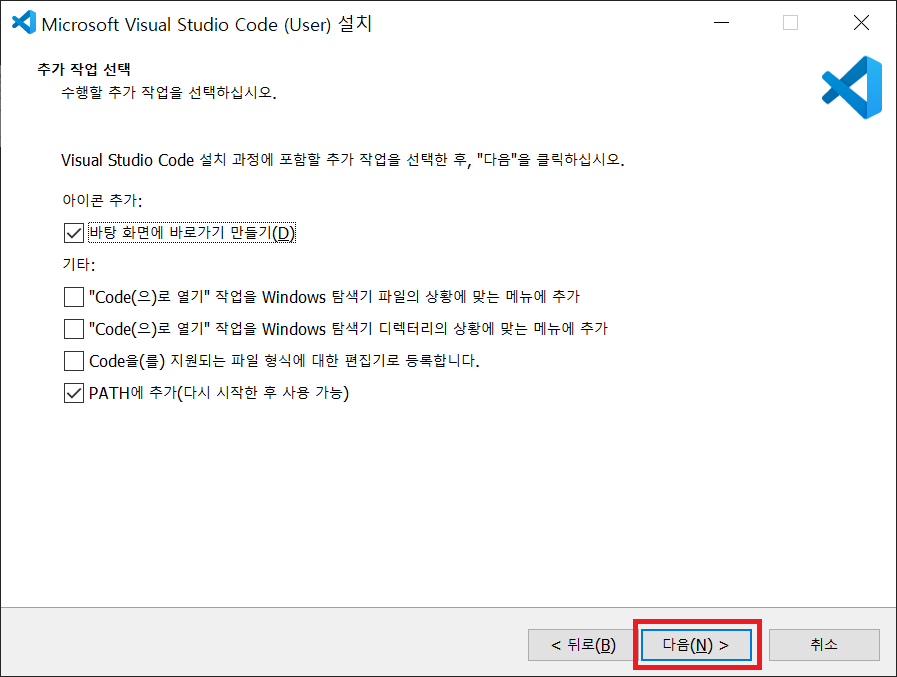
Task: Click the 기타: section label
Action: pyautogui.click(x=78, y=264)
